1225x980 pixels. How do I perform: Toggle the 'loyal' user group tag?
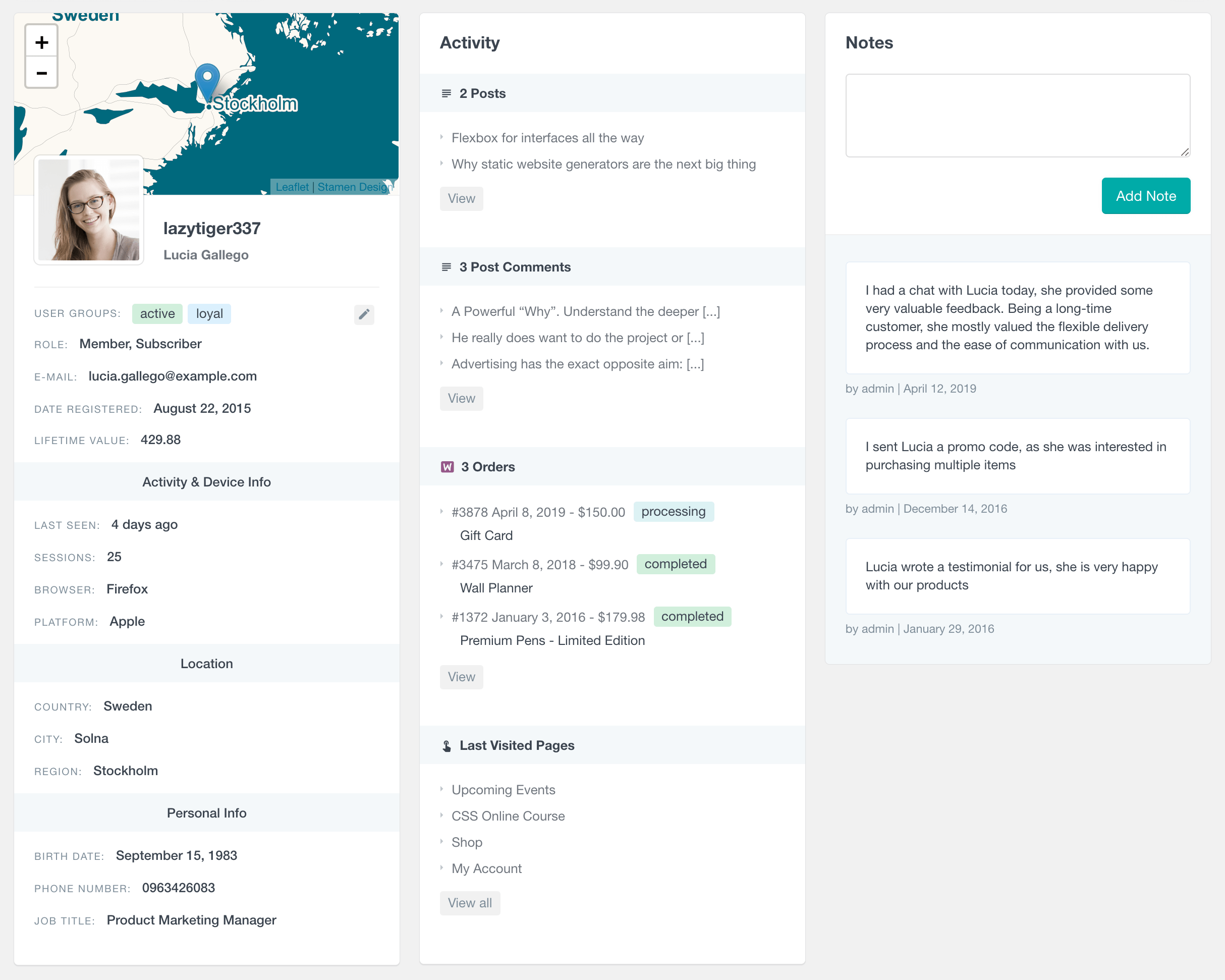pyautogui.click(x=208, y=313)
